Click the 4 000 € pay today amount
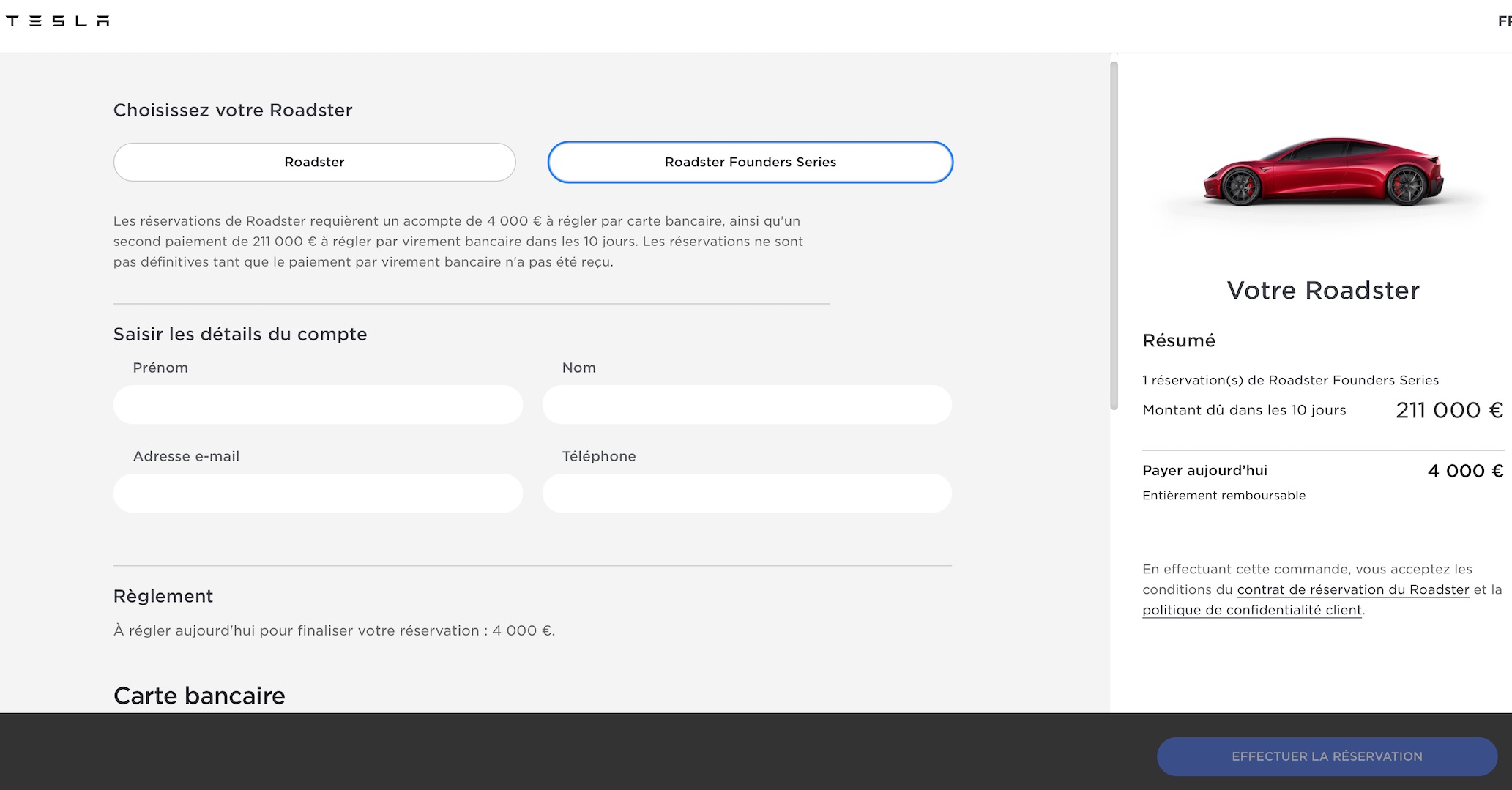 click(1466, 471)
